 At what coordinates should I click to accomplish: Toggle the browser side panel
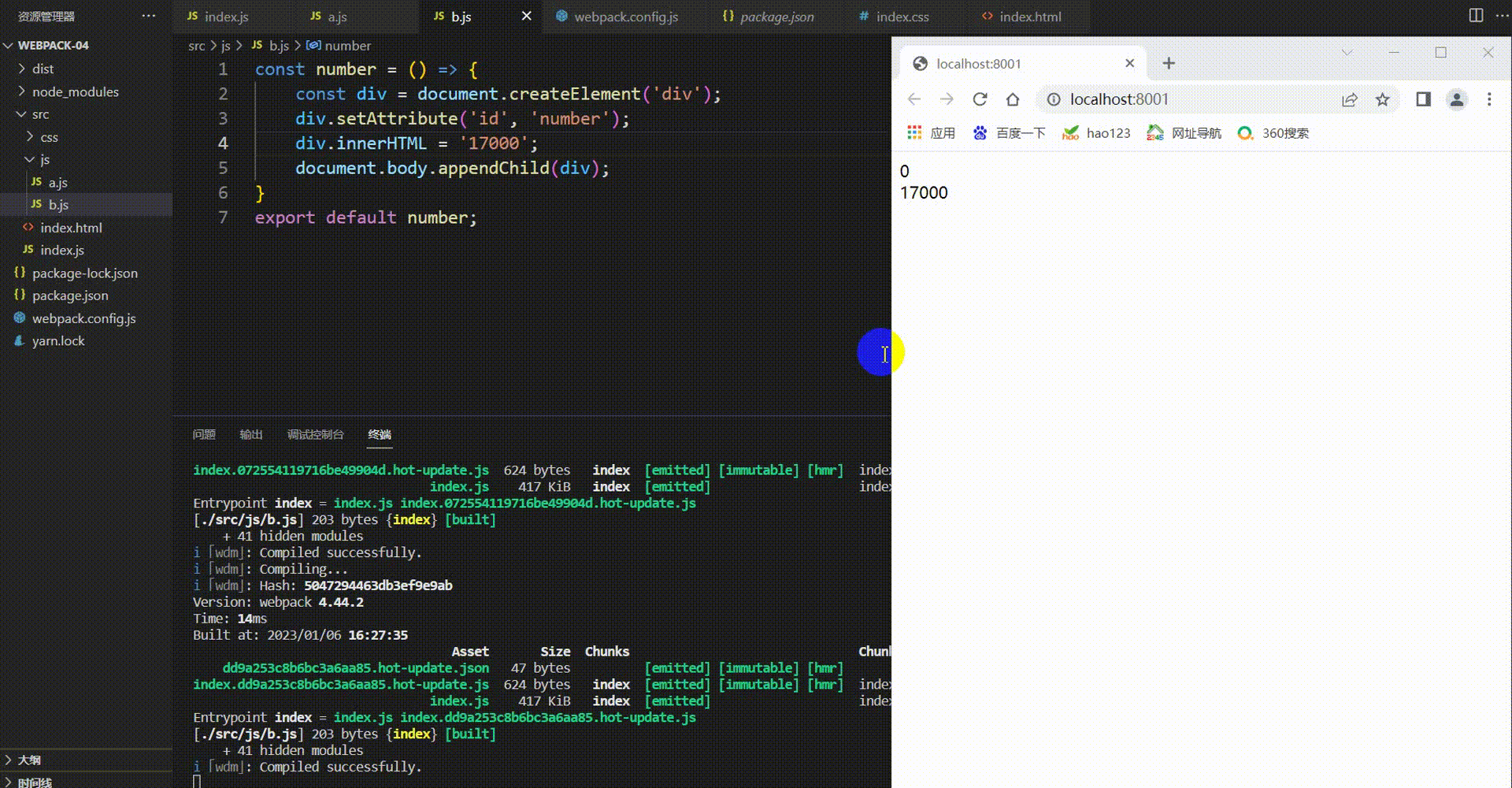[1423, 99]
